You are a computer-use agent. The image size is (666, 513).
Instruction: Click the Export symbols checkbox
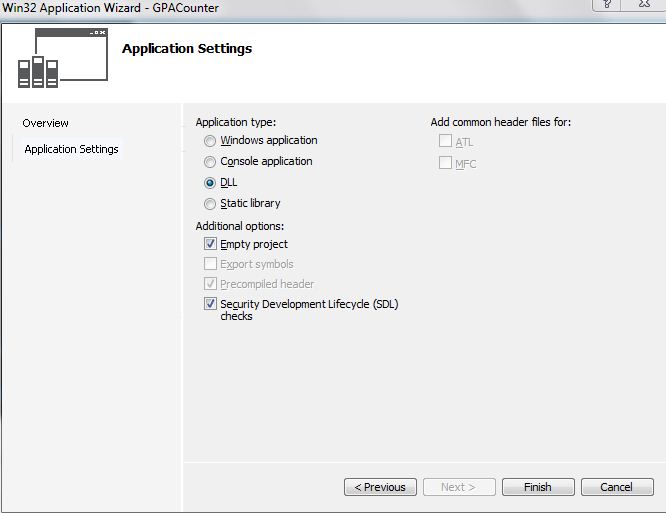click(211, 264)
